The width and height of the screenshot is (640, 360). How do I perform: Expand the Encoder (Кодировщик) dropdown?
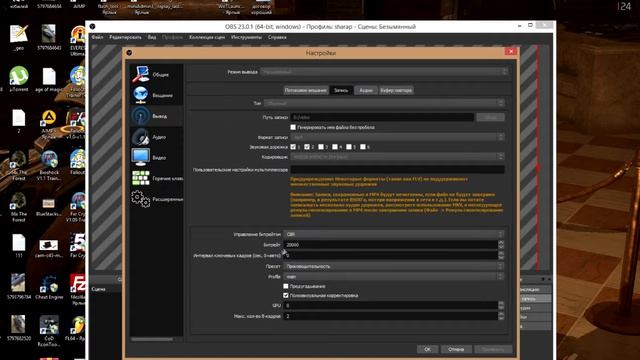click(397, 157)
